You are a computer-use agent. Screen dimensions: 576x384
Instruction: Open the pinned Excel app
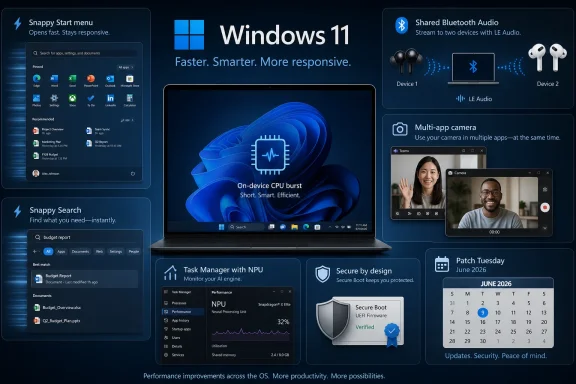72,79
